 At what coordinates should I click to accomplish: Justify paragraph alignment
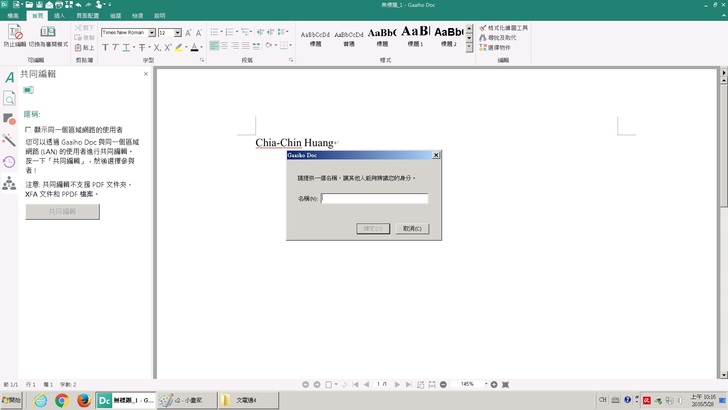point(246,46)
